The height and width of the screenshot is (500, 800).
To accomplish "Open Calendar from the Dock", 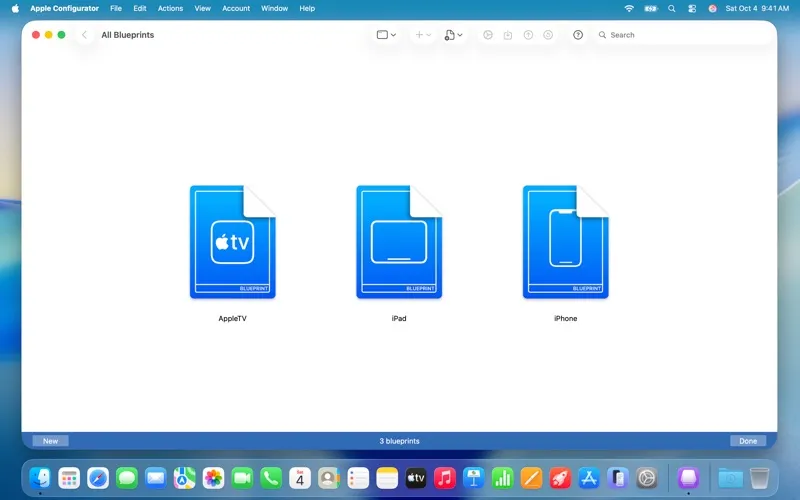I will click(x=300, y=478).
